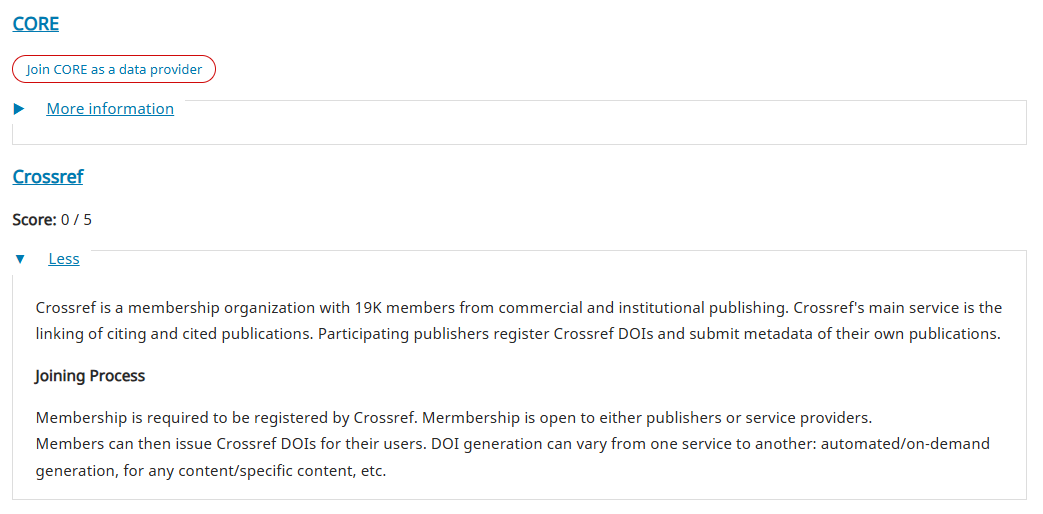This screenshot has height=514, width=1043.
Task: Open the CORE heading link
Action: click(36, 24)
